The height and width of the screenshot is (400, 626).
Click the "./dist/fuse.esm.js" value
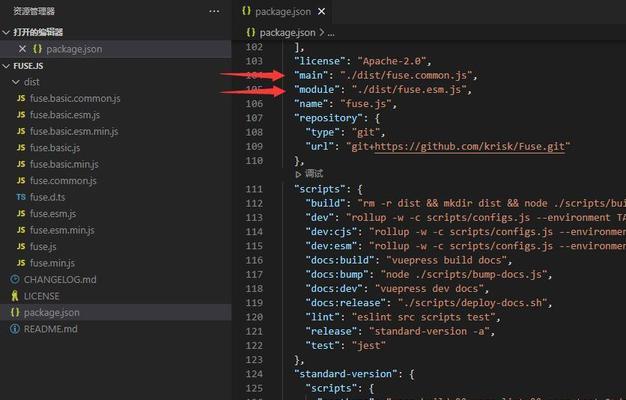tap(409, 89)
